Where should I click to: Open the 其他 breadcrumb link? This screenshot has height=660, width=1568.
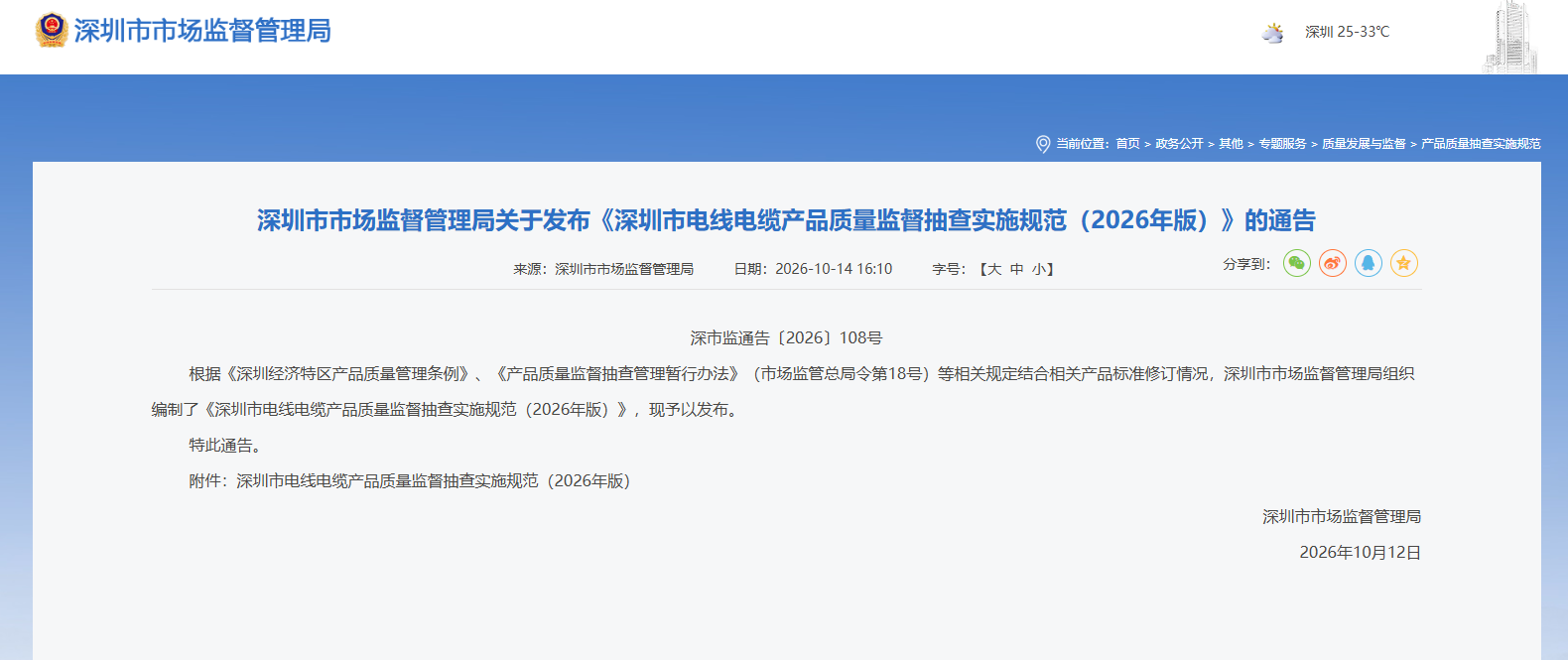pyautogui.click(x=1231, y=144)
